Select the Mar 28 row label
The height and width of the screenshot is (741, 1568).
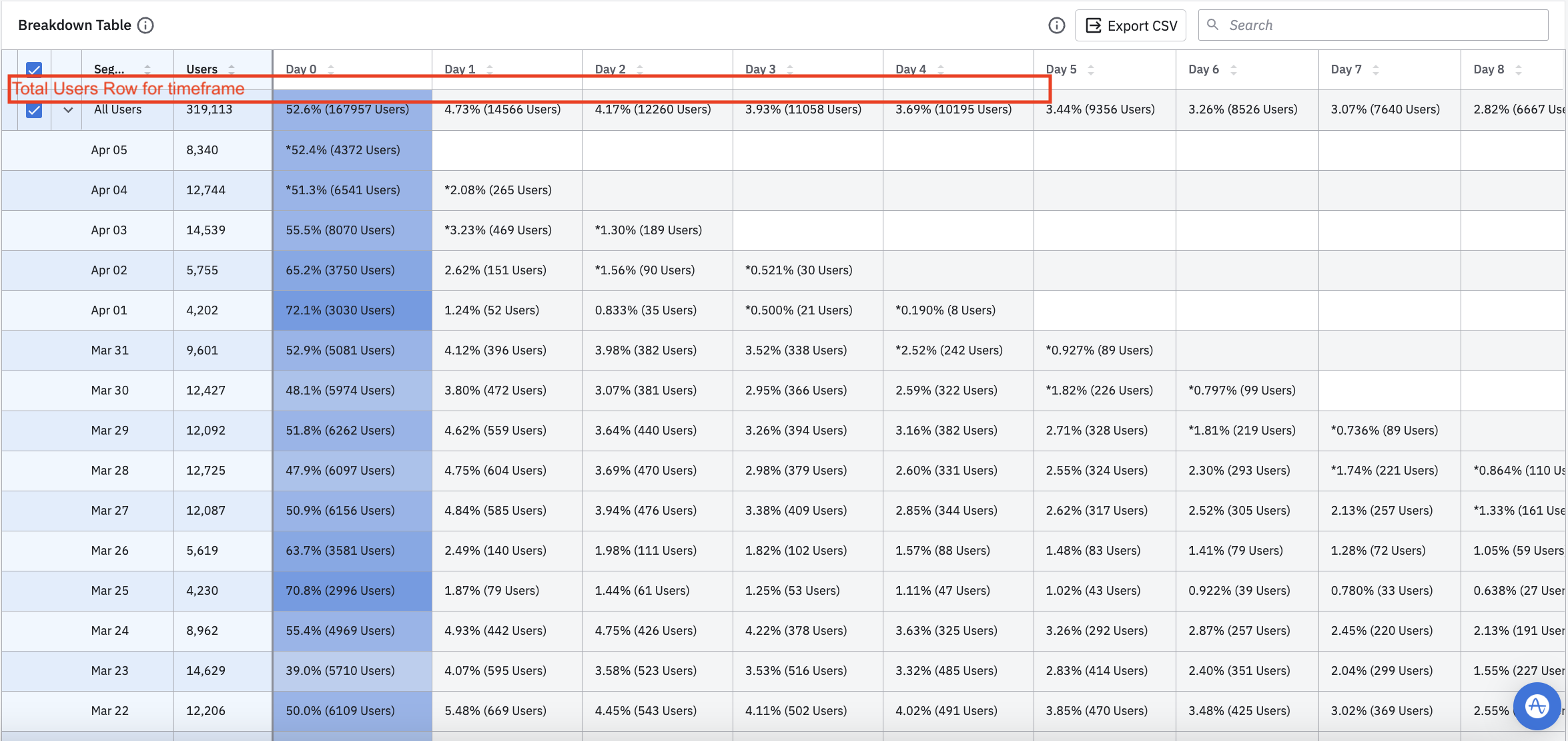[109, 471]
